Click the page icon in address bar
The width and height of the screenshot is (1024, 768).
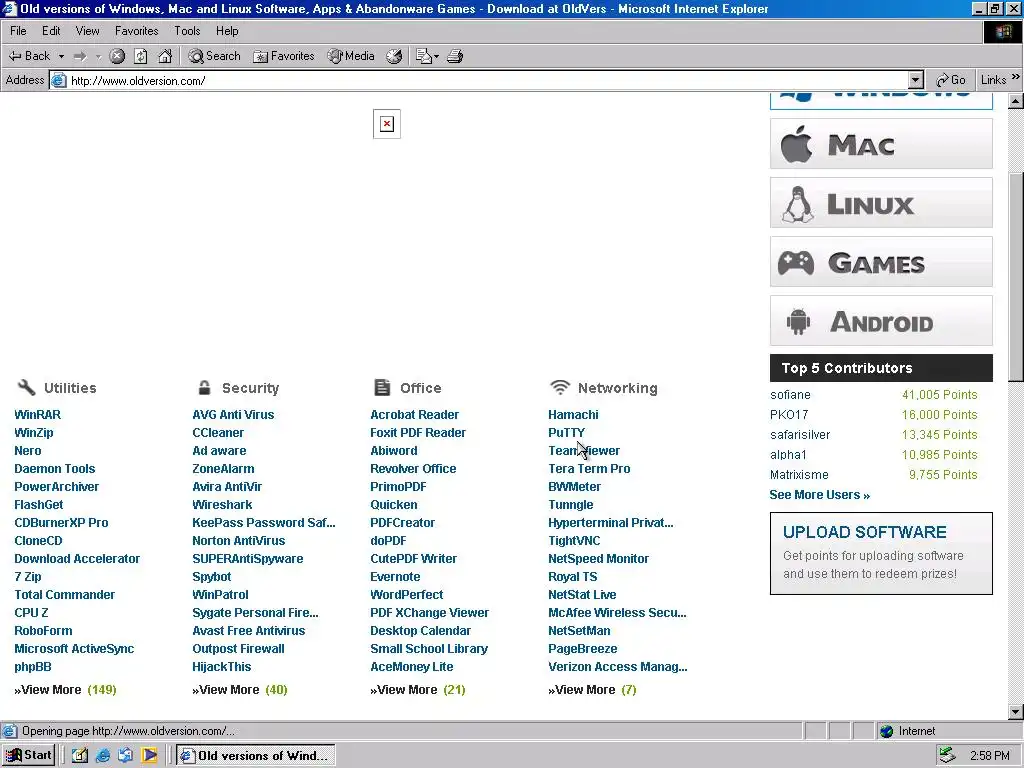tap(59, 80)
